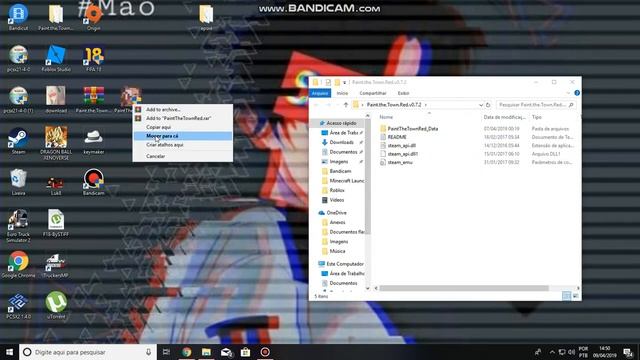The width and height of the screenshot is (640, 360).
Task: Go up one folder level in Explorer
Action: [346, 105]
